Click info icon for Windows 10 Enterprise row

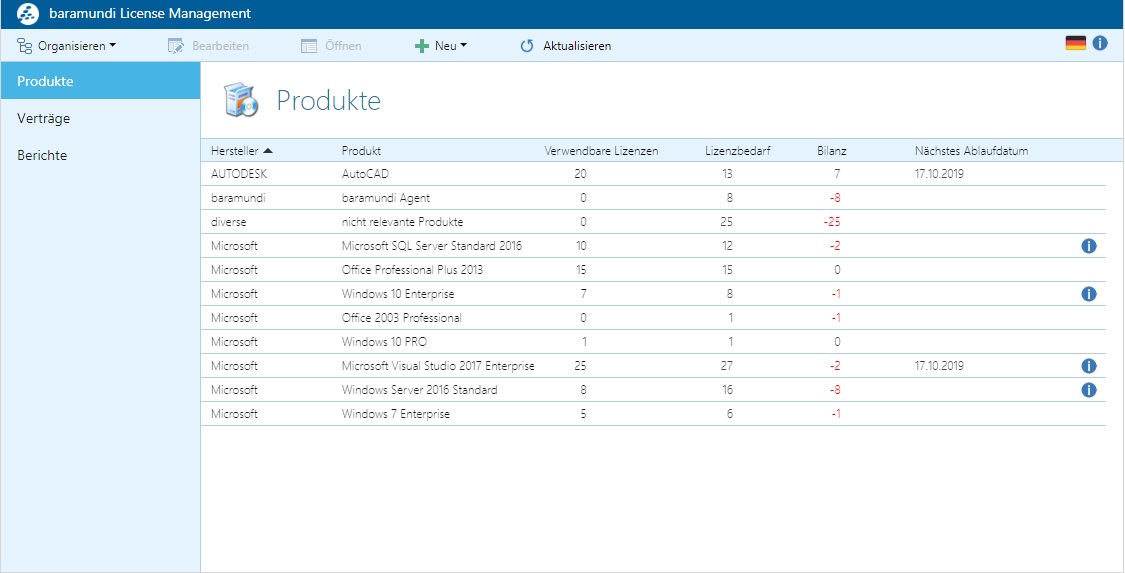pyautogui.click(x=1088, y=294)
